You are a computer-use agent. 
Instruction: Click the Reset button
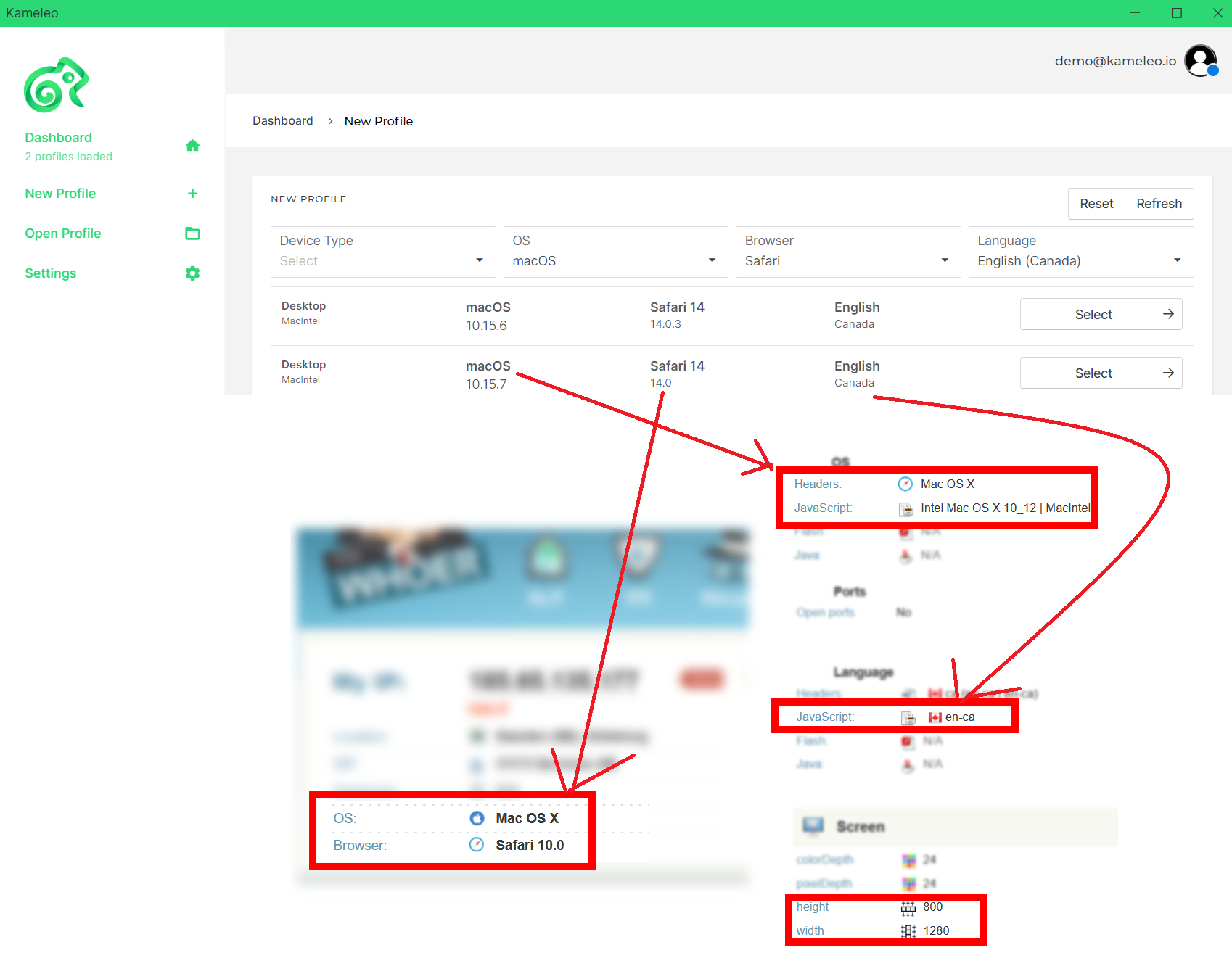(x=1096, y=204)
